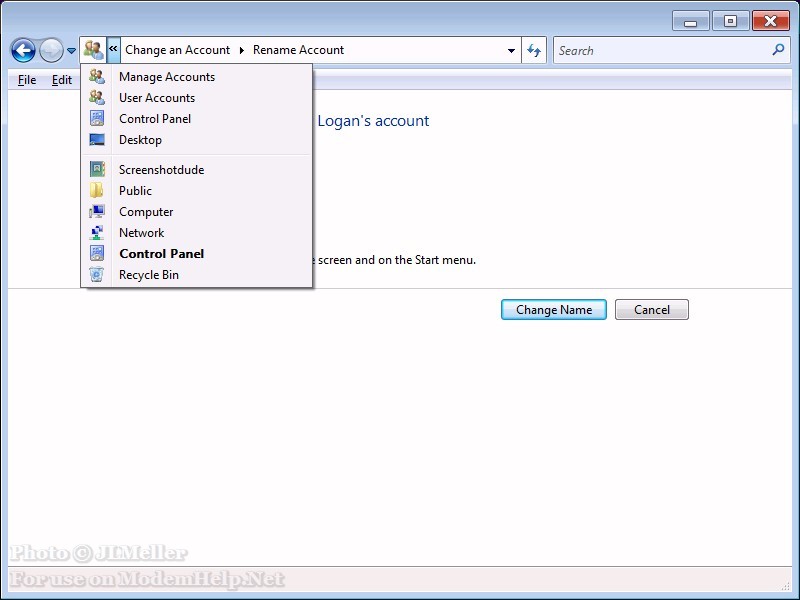Select the Screenshotdude entry
The width and height of the screenshot is (800, 600).
tap(197, 169)
